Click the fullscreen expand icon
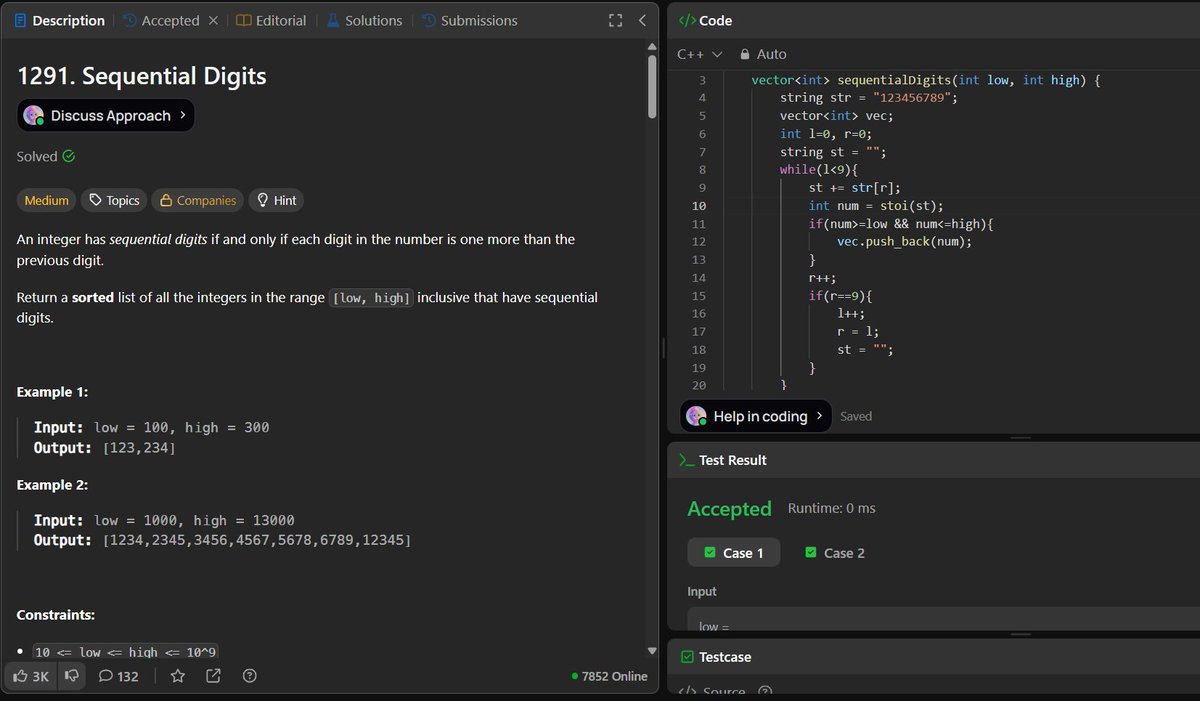This screenshot has width=1200, height=701. [617, 20]
